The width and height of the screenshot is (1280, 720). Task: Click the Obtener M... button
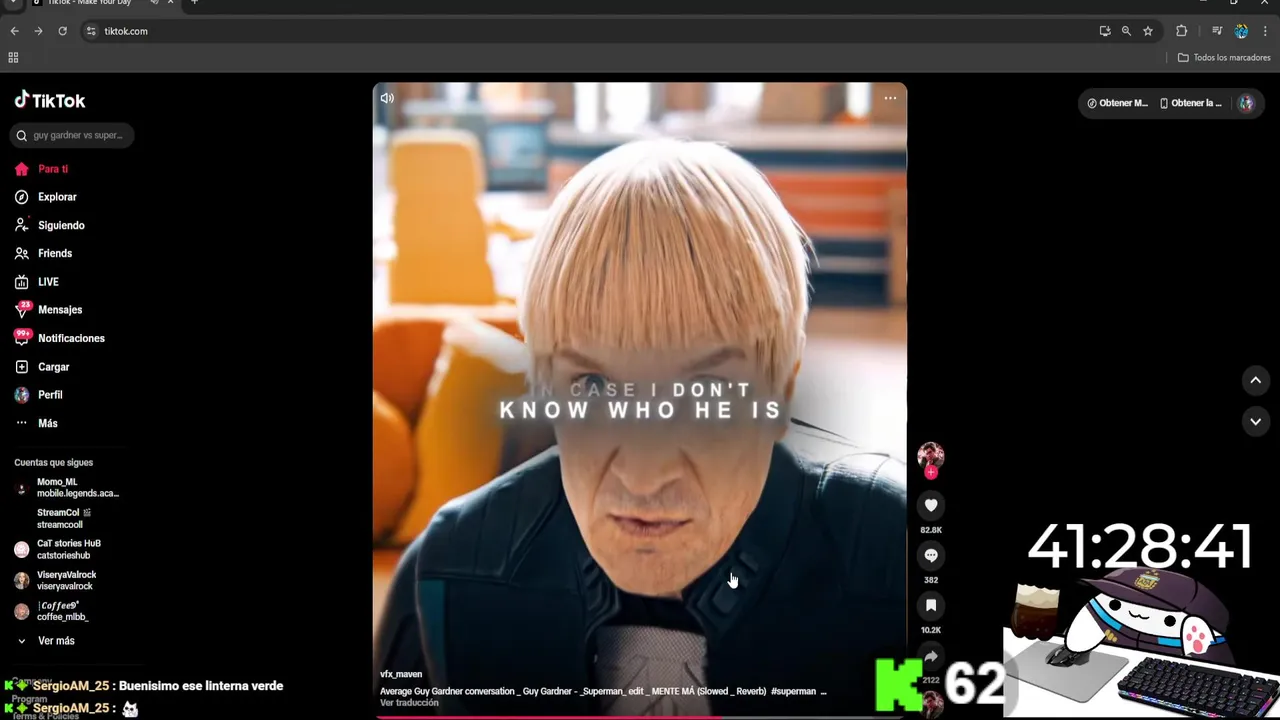coord(1117,103)
